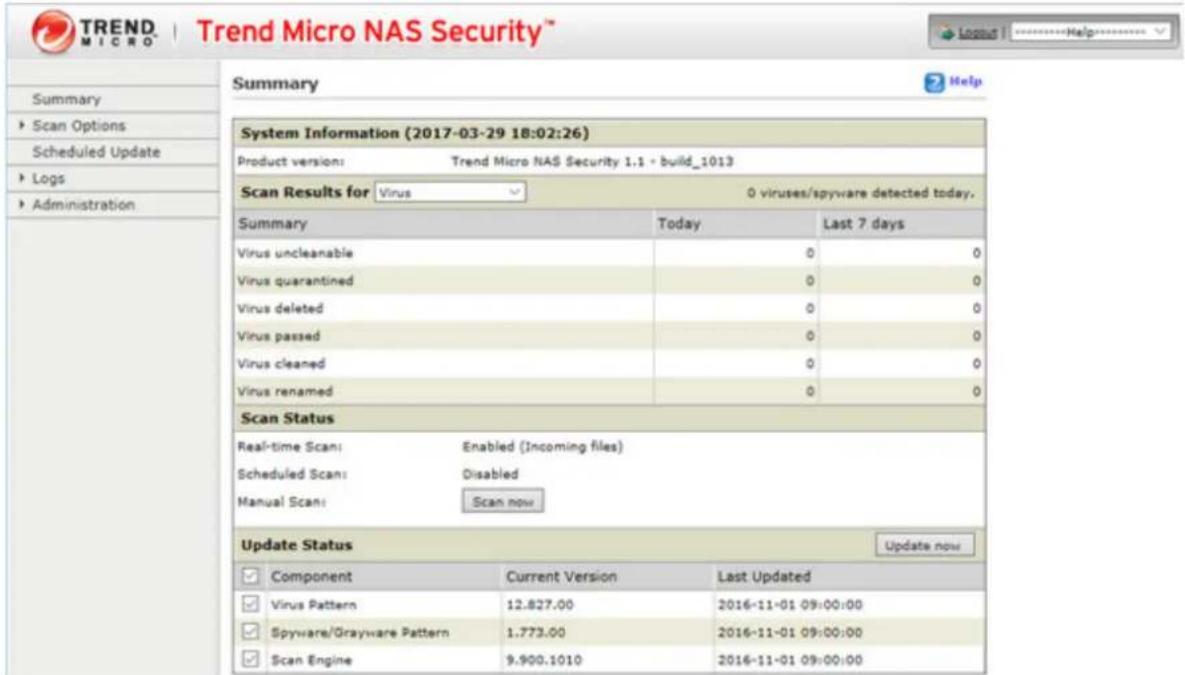The width and height of the screenshot is (1185, 675).
Task: Uncheck the Virus Pattern checkbox
Action: [x=250, y=604]
